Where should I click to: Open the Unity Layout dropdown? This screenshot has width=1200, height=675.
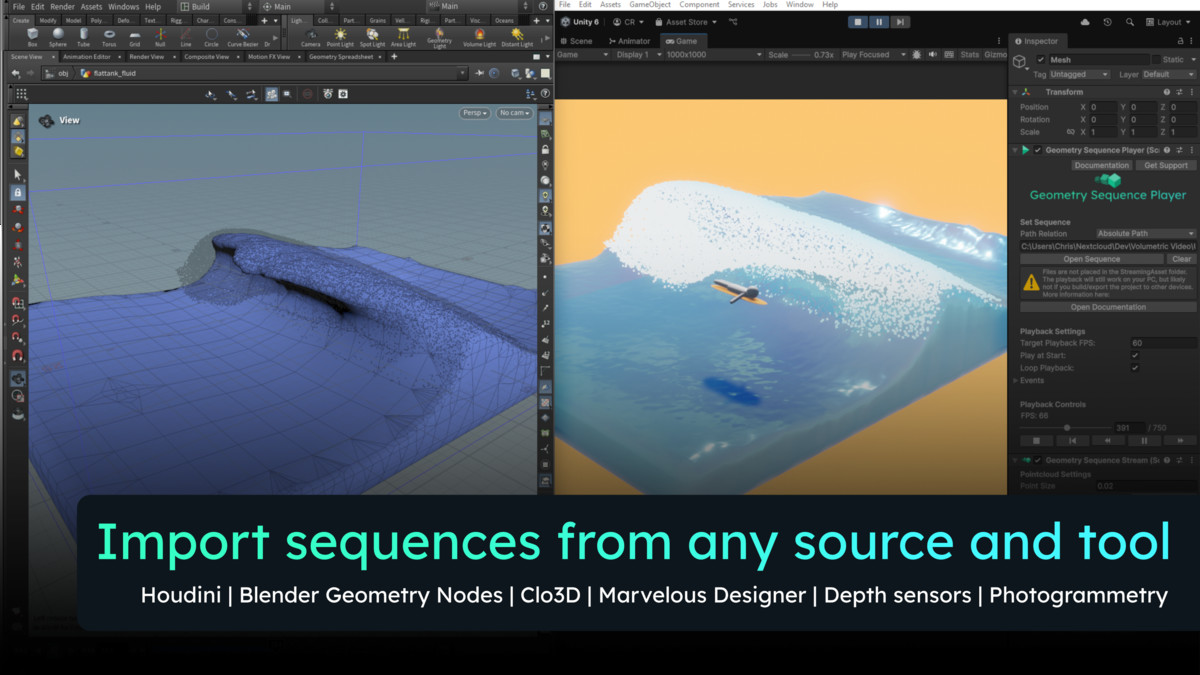click(1167, 22)
